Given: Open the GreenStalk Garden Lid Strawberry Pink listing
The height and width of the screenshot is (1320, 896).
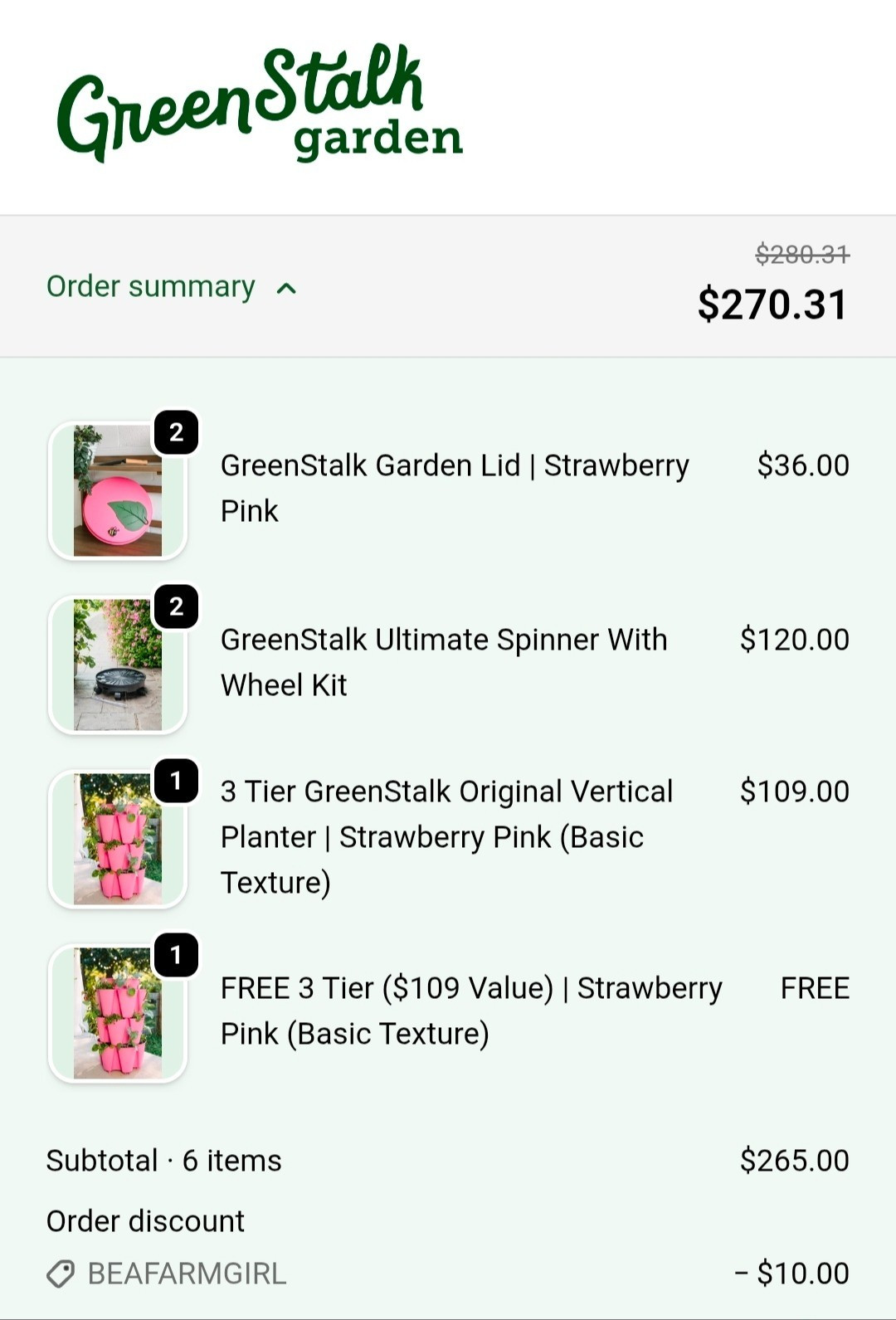Looking at the screenshot, I should (455, 488).
